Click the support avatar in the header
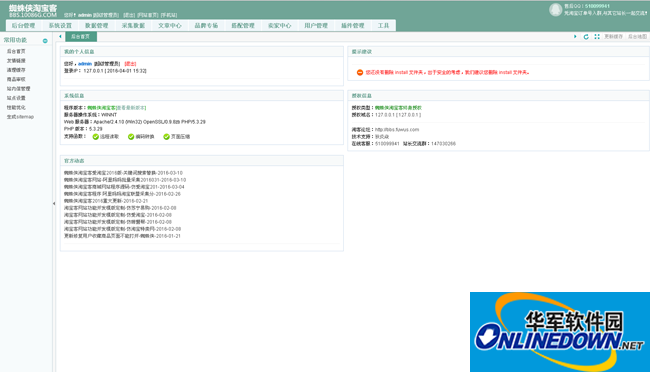The image size is (650, 372). point(555,10)
